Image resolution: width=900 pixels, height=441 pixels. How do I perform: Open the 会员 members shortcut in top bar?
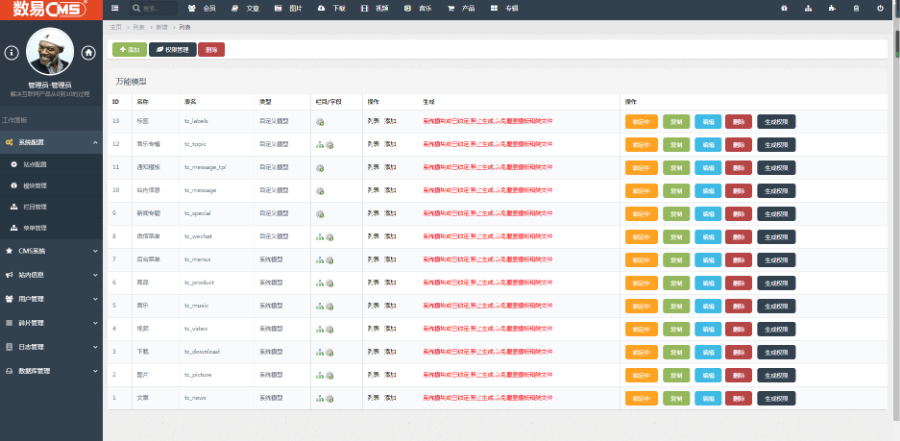pos(201,9)
